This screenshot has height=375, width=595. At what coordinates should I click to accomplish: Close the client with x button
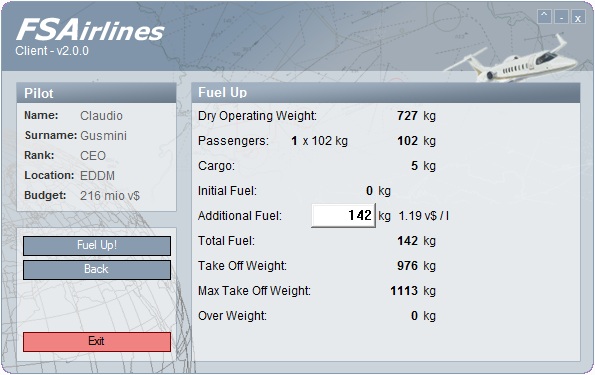[578, 17]
